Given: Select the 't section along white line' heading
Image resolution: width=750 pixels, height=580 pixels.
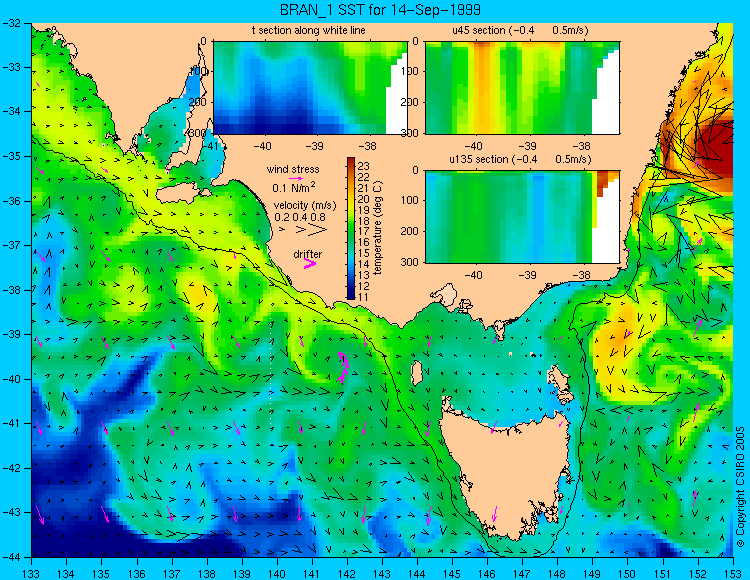Looking at the screenshot, I should pos(309,31).
